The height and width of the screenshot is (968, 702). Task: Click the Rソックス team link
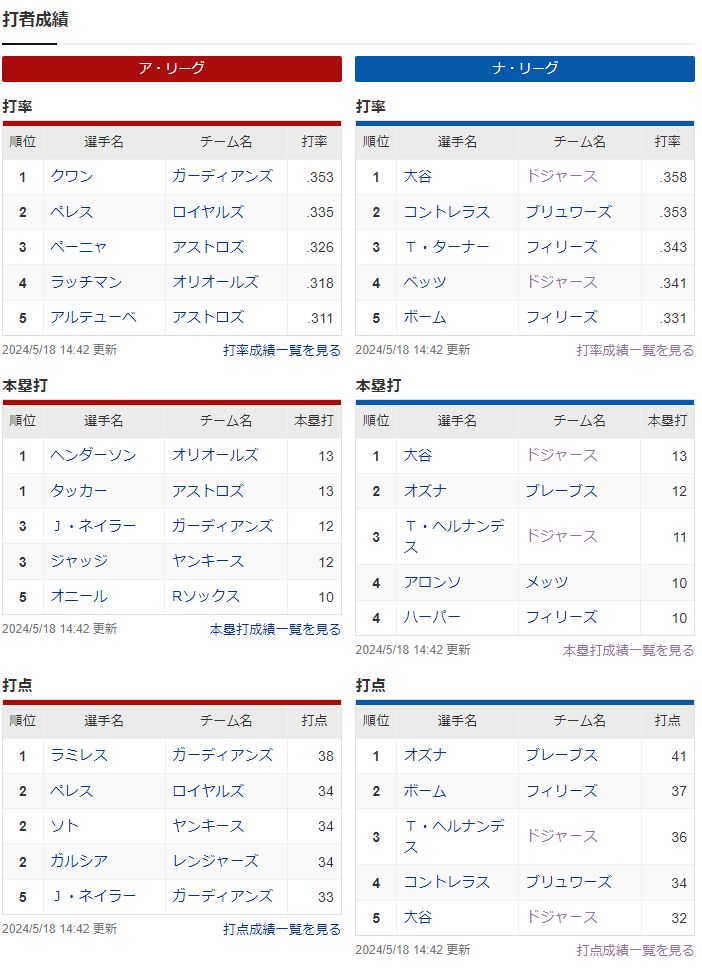(x=206, y=596)
